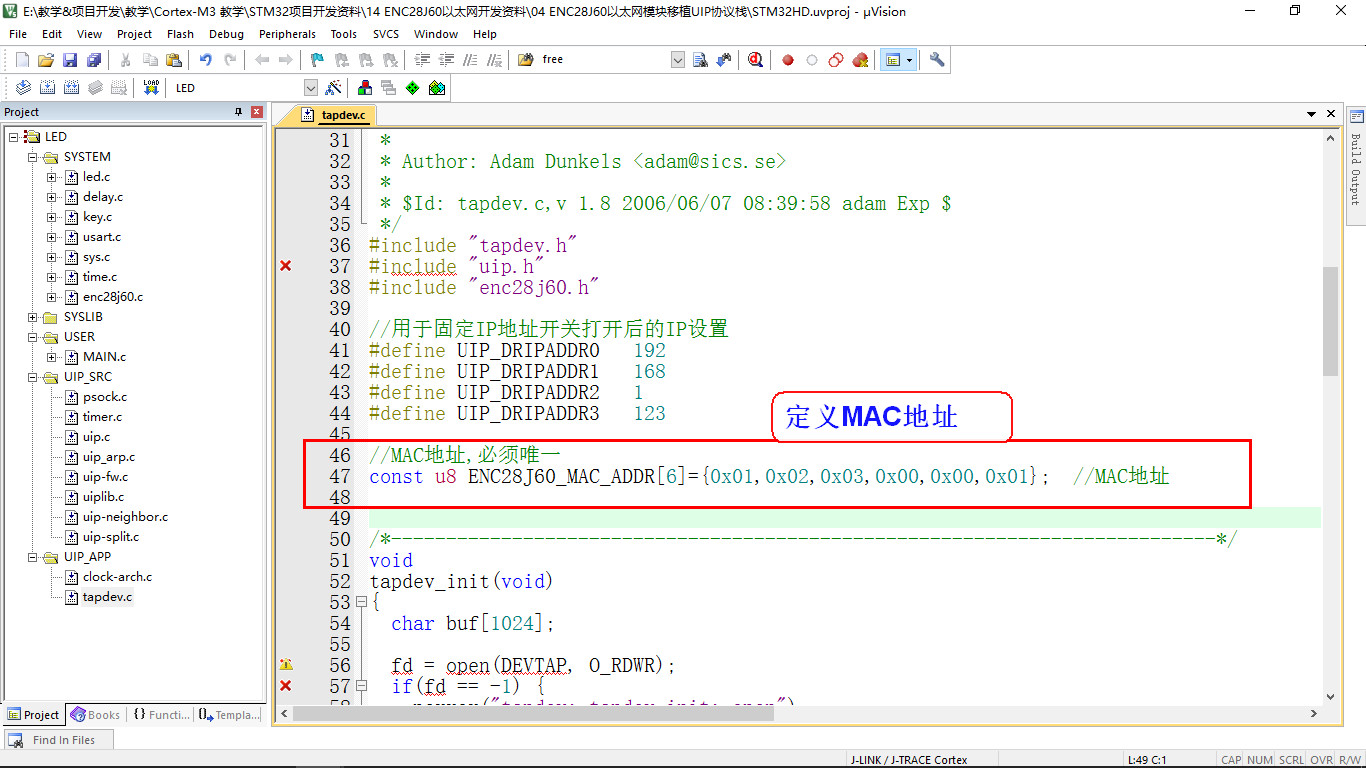Toggle bookmark with the flag icon
This screenshot has width=1366, height=768.
(317, 60)
